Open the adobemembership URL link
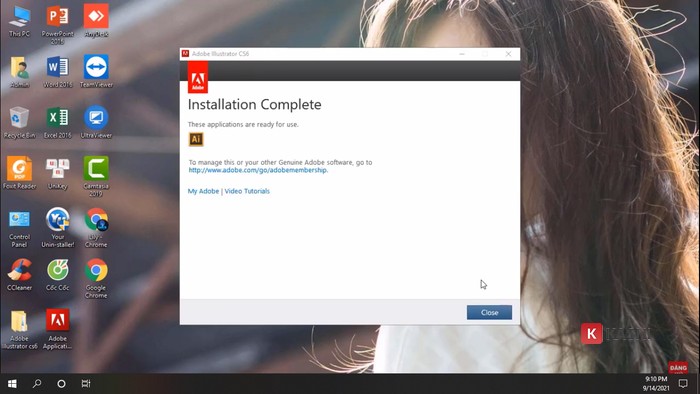700x394 pixels. 258,170
